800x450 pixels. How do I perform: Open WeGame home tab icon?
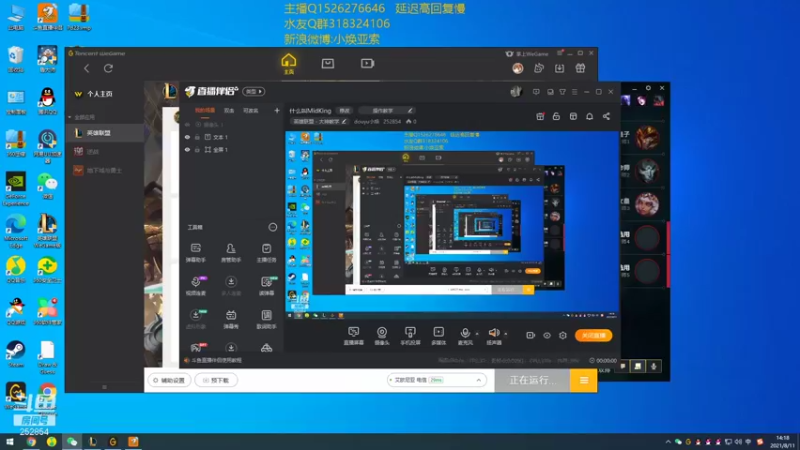[289, 64]
